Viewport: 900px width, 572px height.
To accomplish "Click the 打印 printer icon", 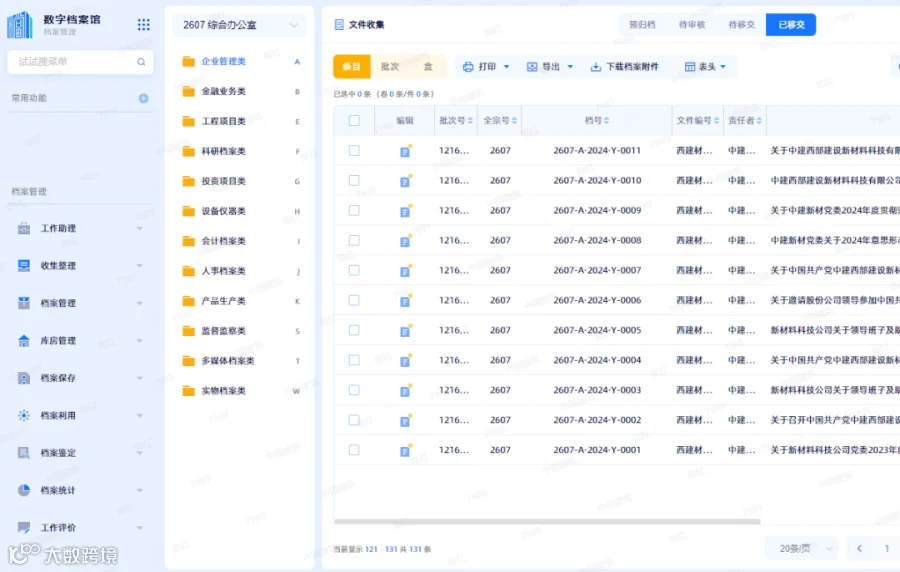I will [468, 67].
